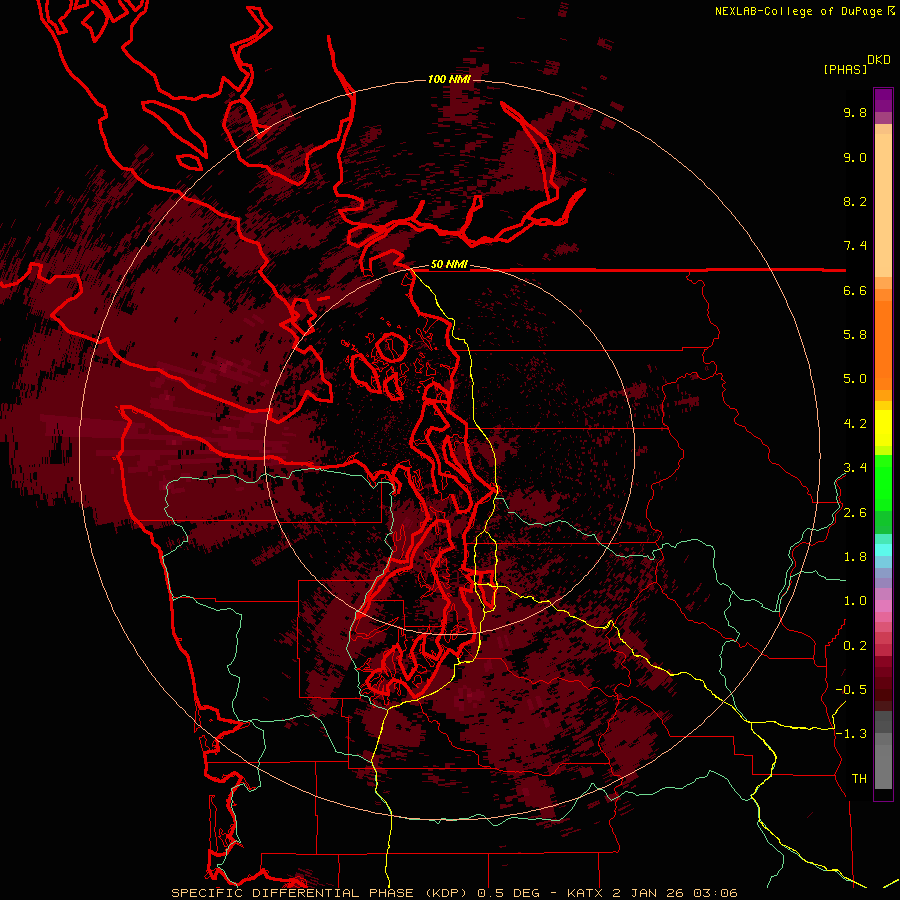Click the 4.2 legend value
The width and height of the screenshot is (900, 900).
click(x=855, y=424)
